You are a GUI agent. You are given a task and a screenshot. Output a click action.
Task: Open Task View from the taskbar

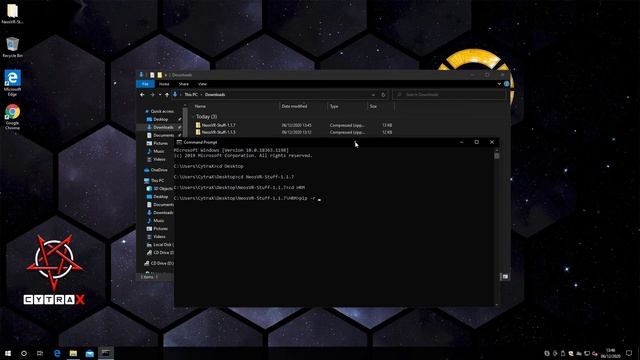click(x=40, y=353)
